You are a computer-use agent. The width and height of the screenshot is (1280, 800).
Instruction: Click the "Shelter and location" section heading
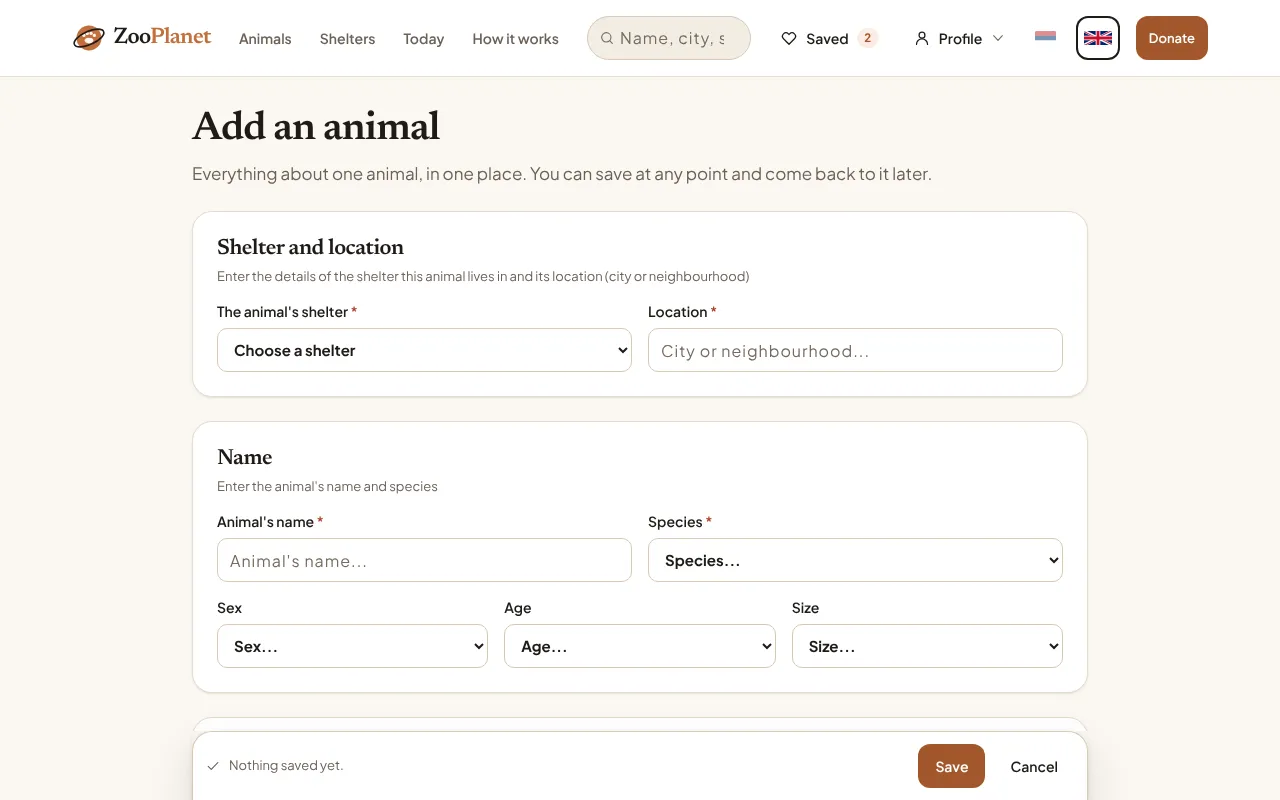coord(310,247)
